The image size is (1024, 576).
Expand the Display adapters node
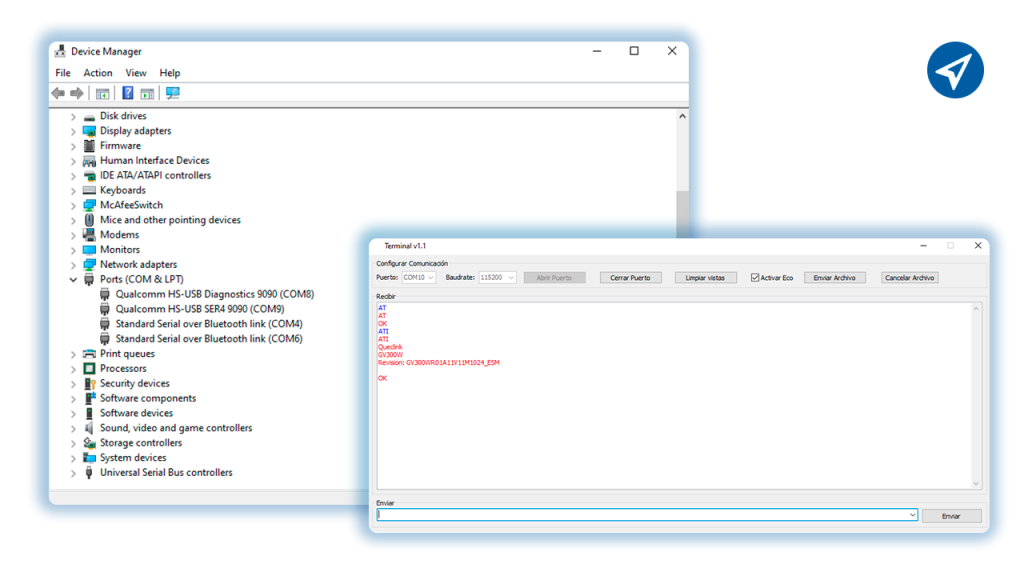coord(73,131)
